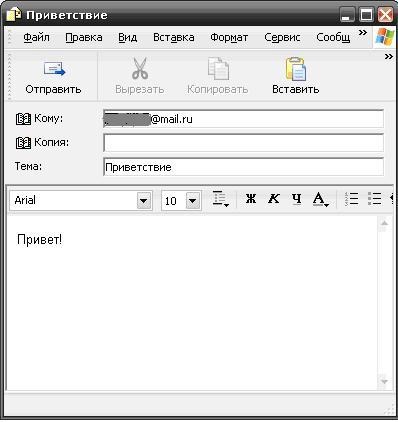398x422 pixels.
Task: Maximize the Приветствие window
Action: tap(367, 15)
